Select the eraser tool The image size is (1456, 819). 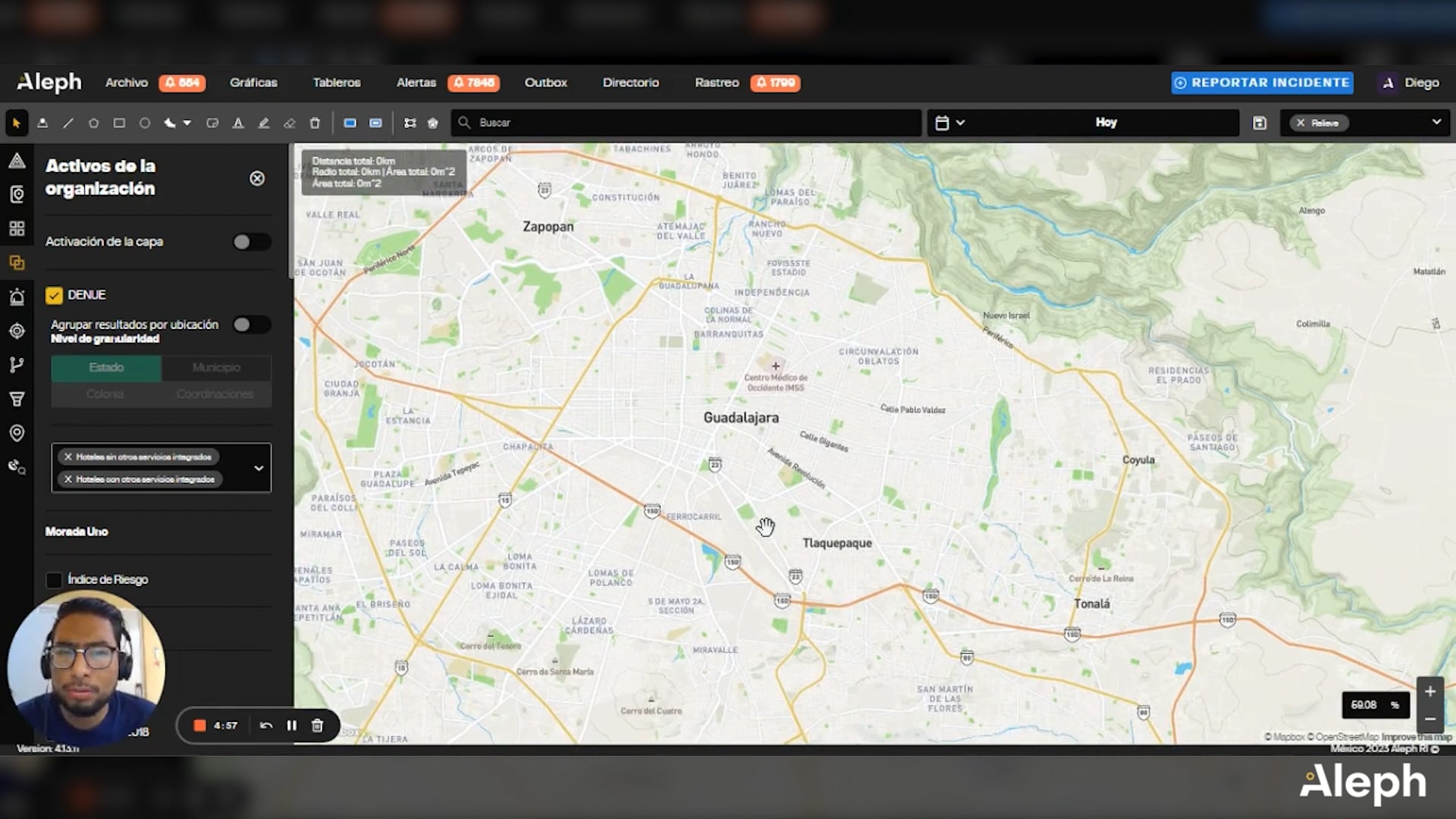(x=290, y=123)
